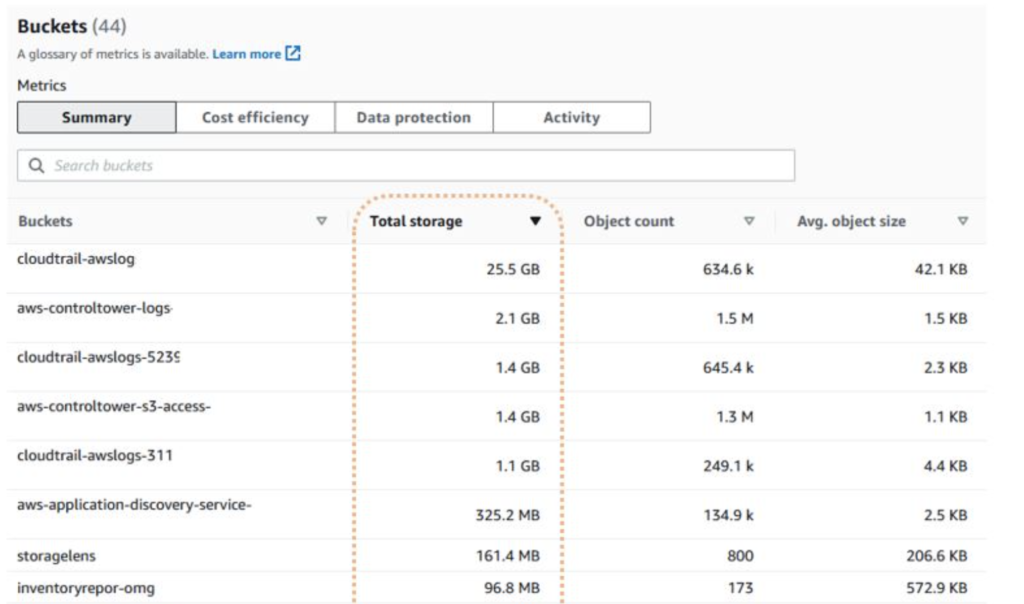The height and width of the screenshot is (604, 1024).
Task: Select the 1.1 KB average size
Action: pyautogui.click(x=946, y=417)
